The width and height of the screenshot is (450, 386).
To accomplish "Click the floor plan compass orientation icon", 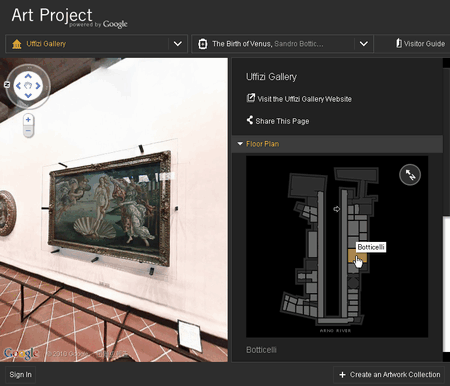I will [x=410, y=175].
